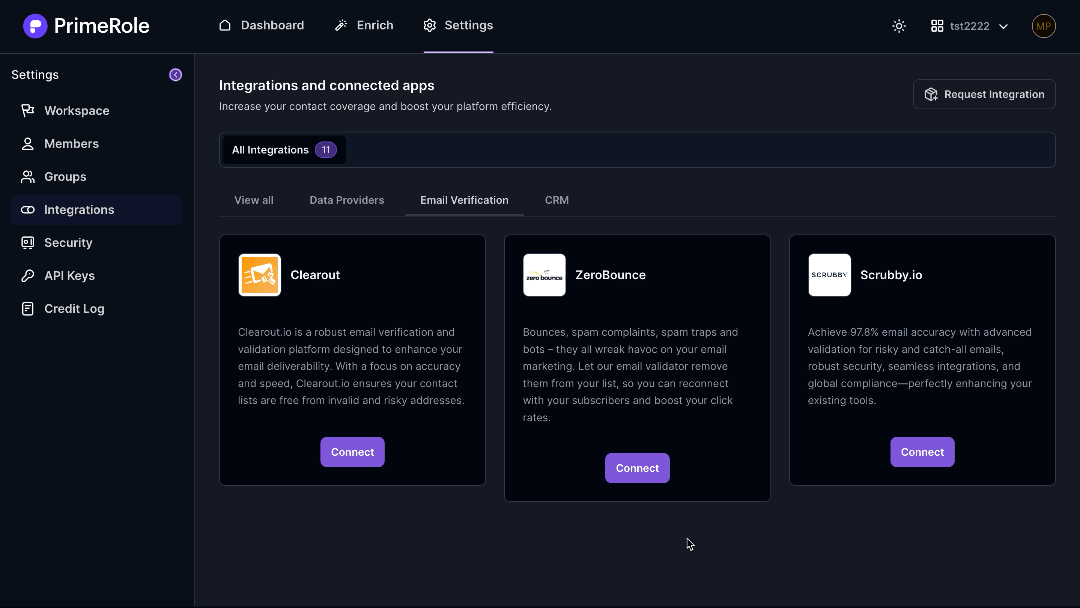
Task: Click the 'Increase your contact coverage' subtitle
Action: [385, 107]
